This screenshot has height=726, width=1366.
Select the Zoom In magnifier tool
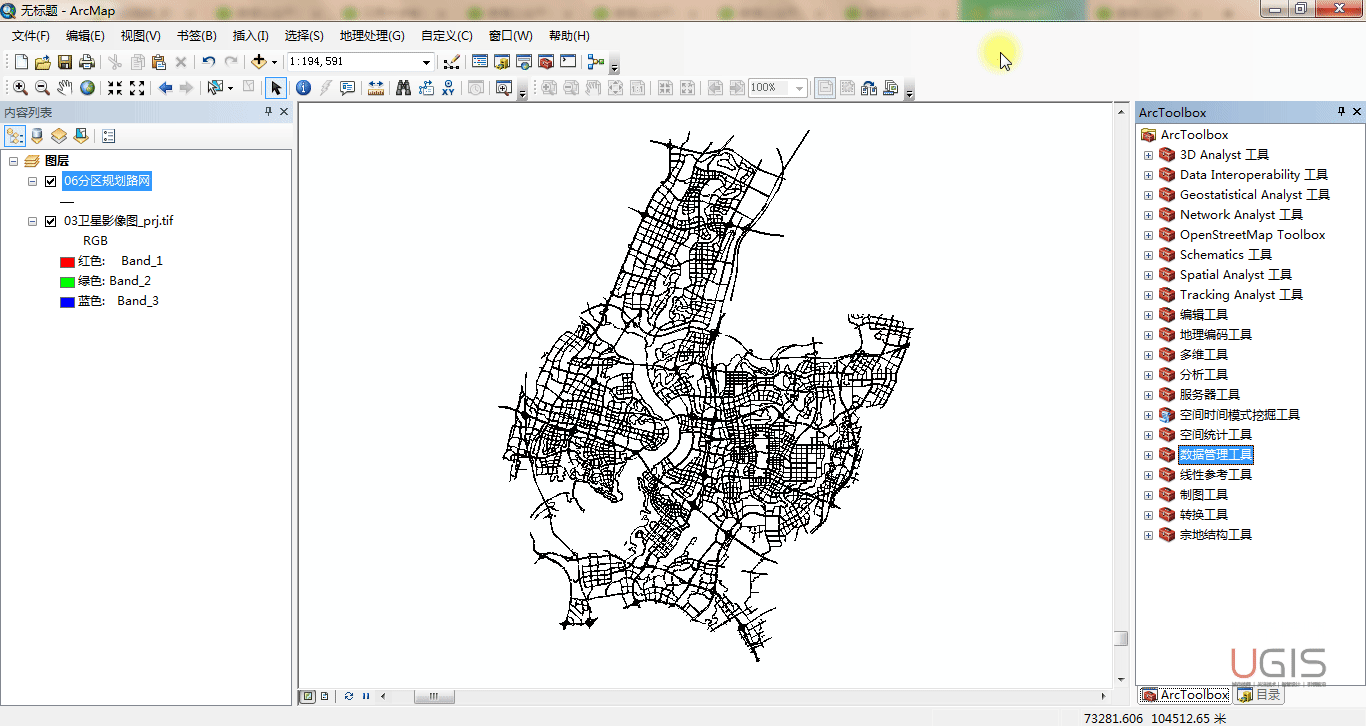click(20, 88)
